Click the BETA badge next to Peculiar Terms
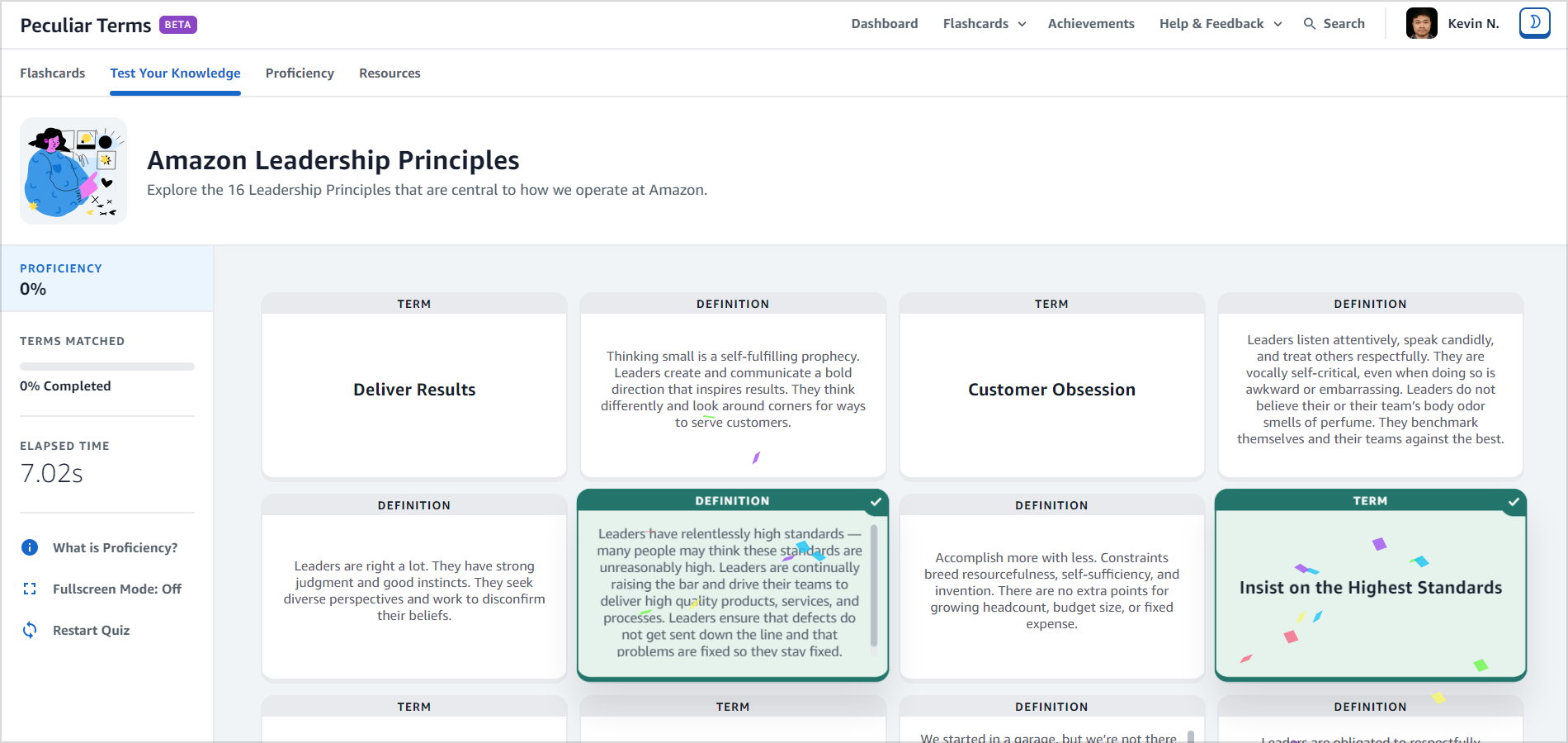1568x743 pixels. pyautogui.click(x=178, y=25)
